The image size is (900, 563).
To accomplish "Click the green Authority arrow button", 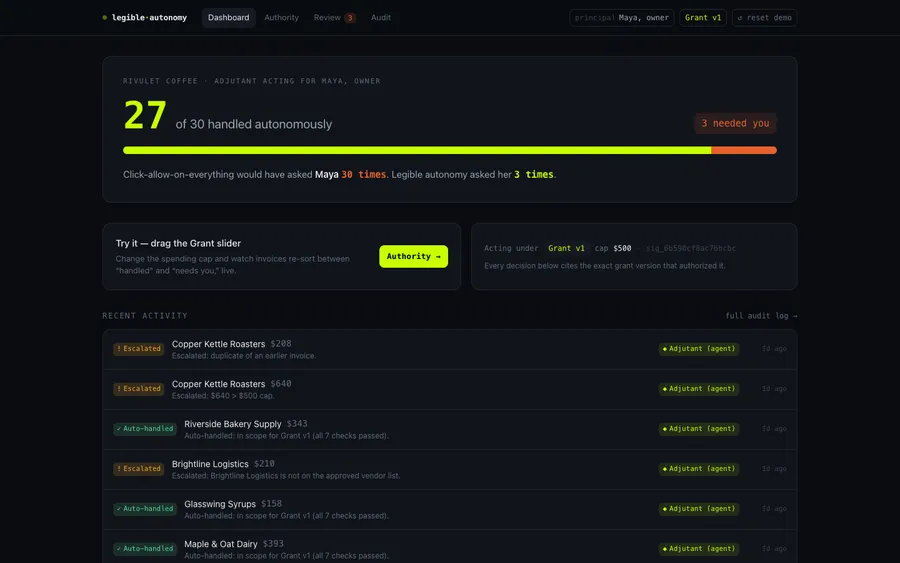I will point(413,256).
